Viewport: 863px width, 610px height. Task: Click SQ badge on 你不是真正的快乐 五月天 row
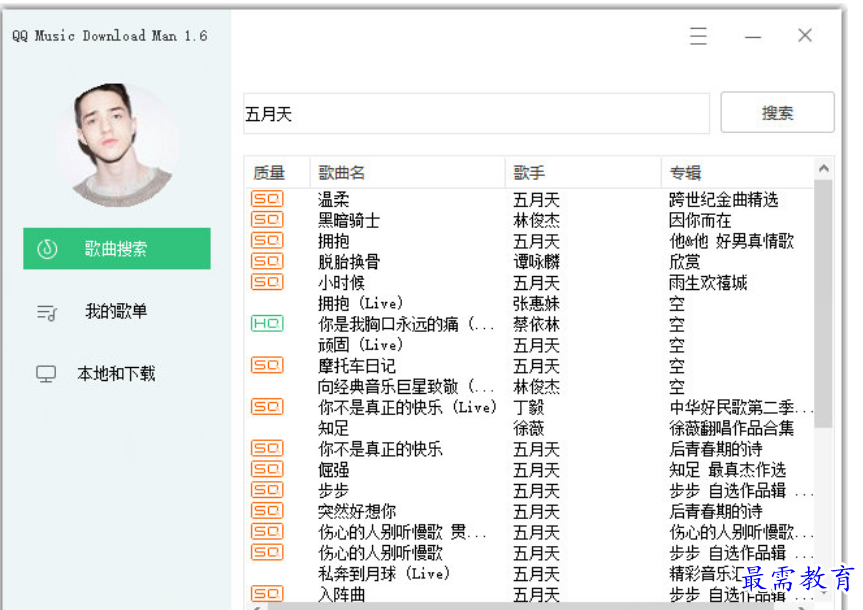(x=267, y=448)
